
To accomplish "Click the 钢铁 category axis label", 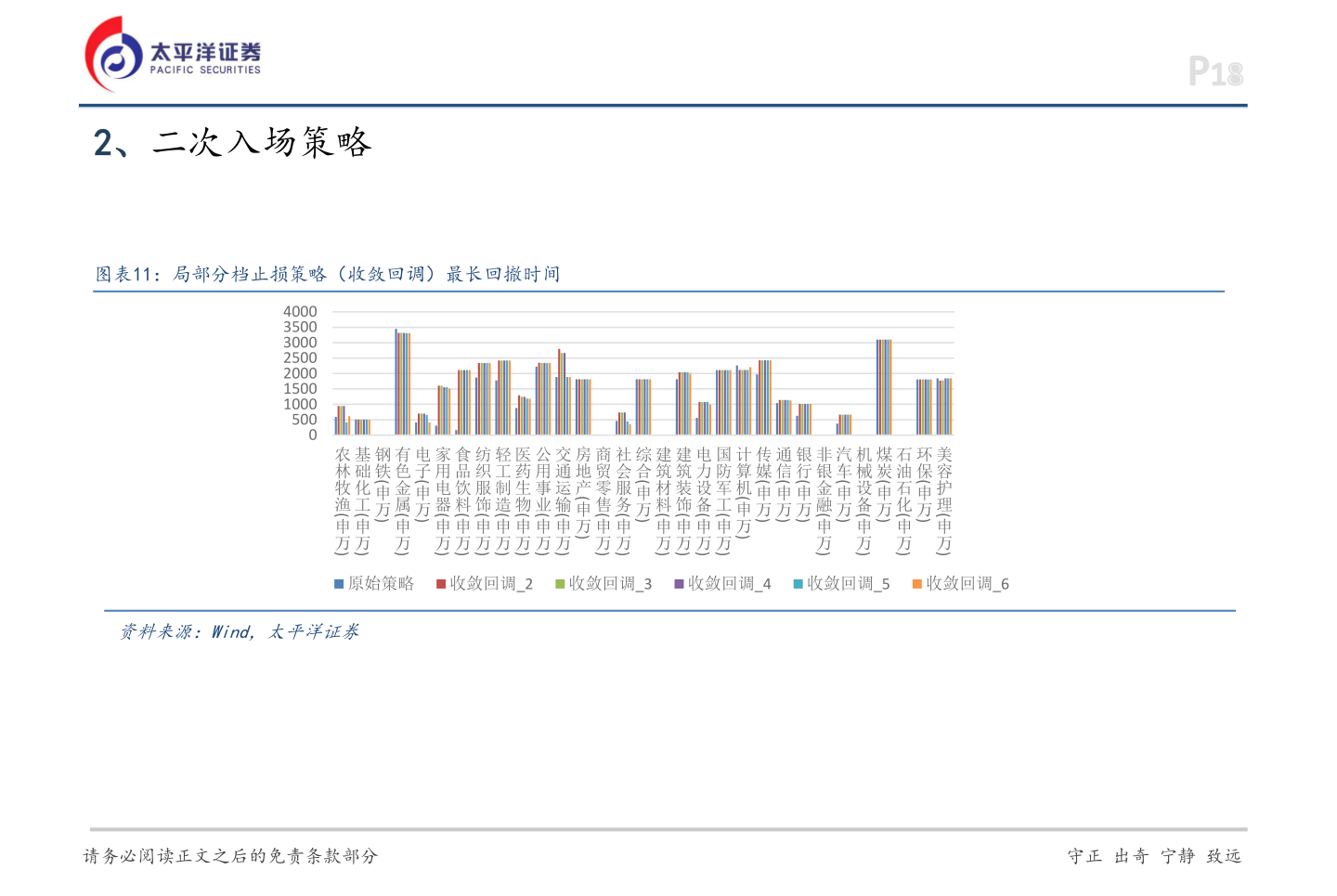I will [383, 483].
